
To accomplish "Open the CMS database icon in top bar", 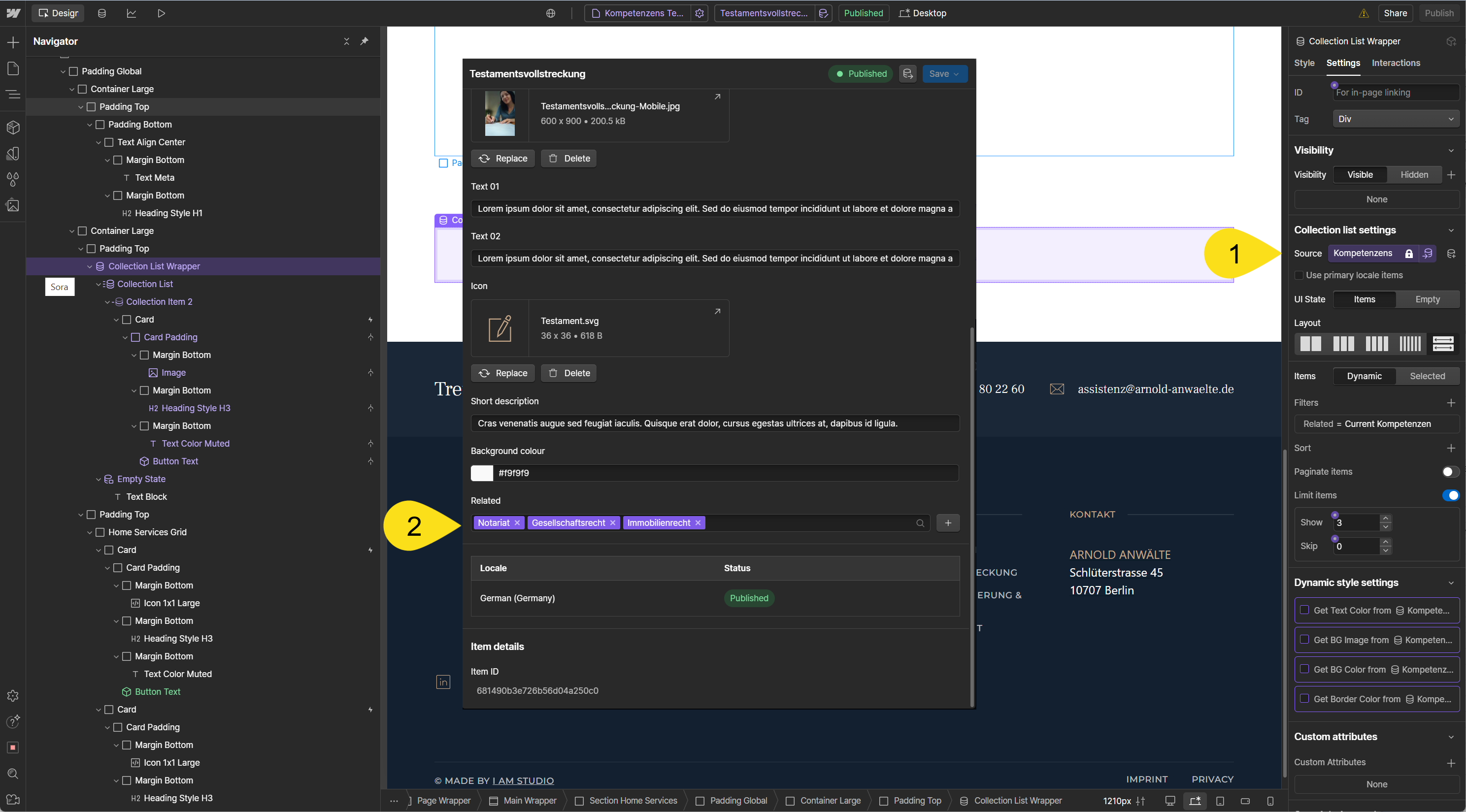I will pyautogui.click(x=101, y=13).
